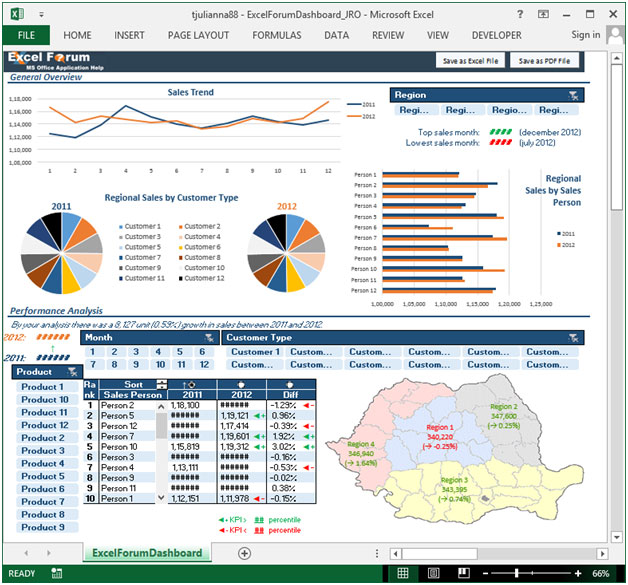Viewport: 628px width, 585px height.
Task: Select the Diff sort option button
Action: click(290, 385)
